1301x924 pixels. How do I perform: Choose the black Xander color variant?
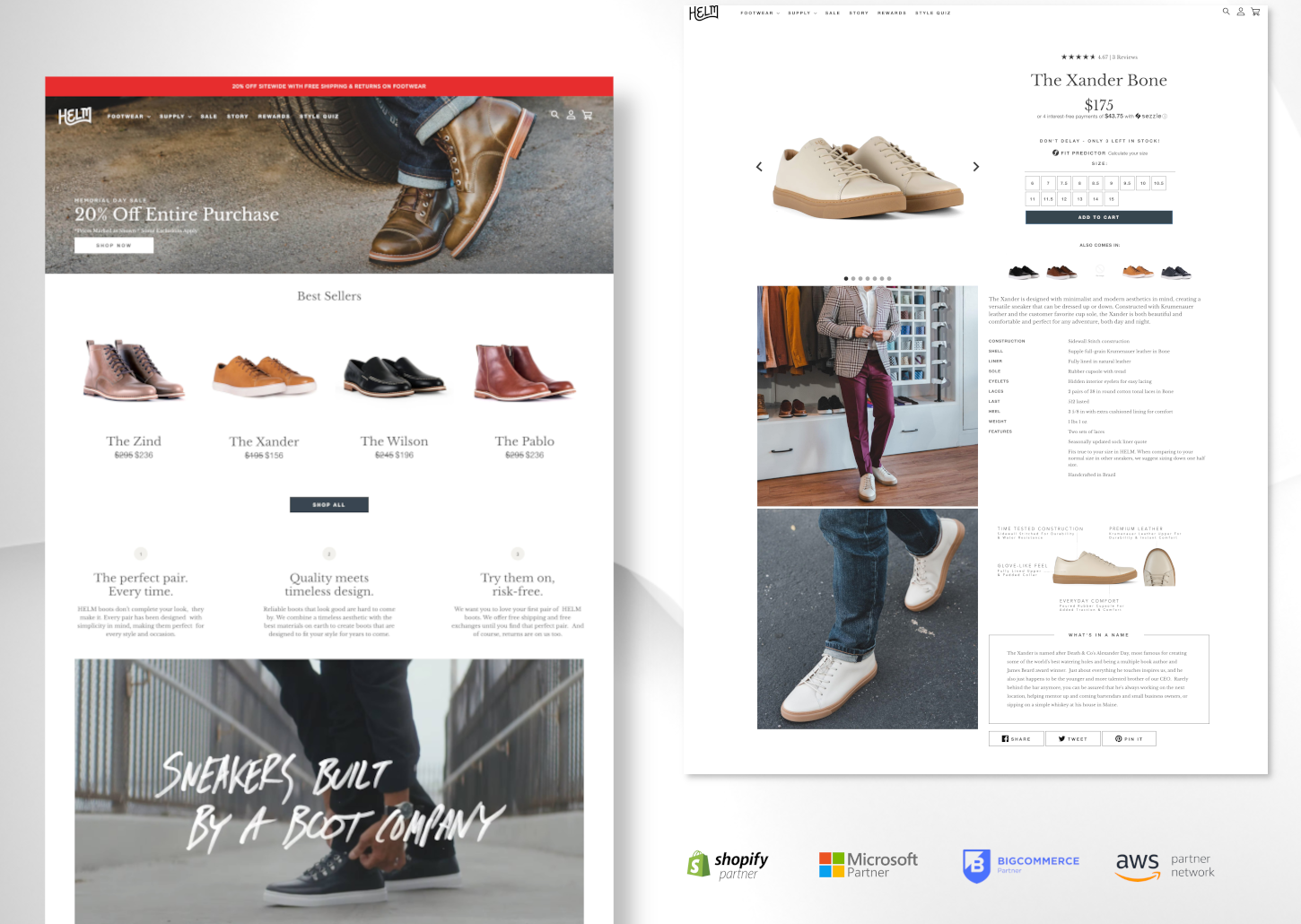(x=1024, y=272)
